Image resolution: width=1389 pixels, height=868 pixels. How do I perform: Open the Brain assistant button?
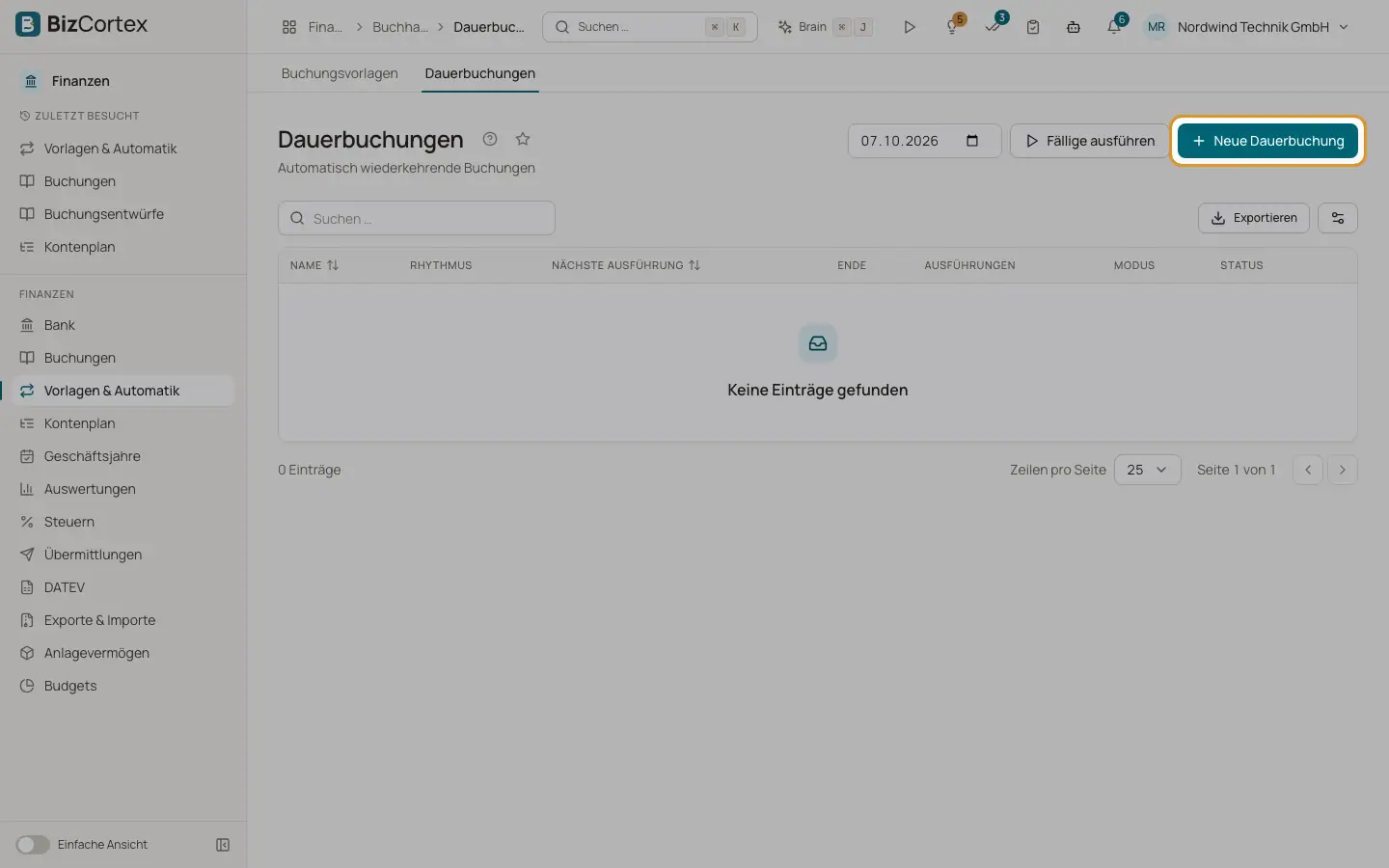click(826, 27)
